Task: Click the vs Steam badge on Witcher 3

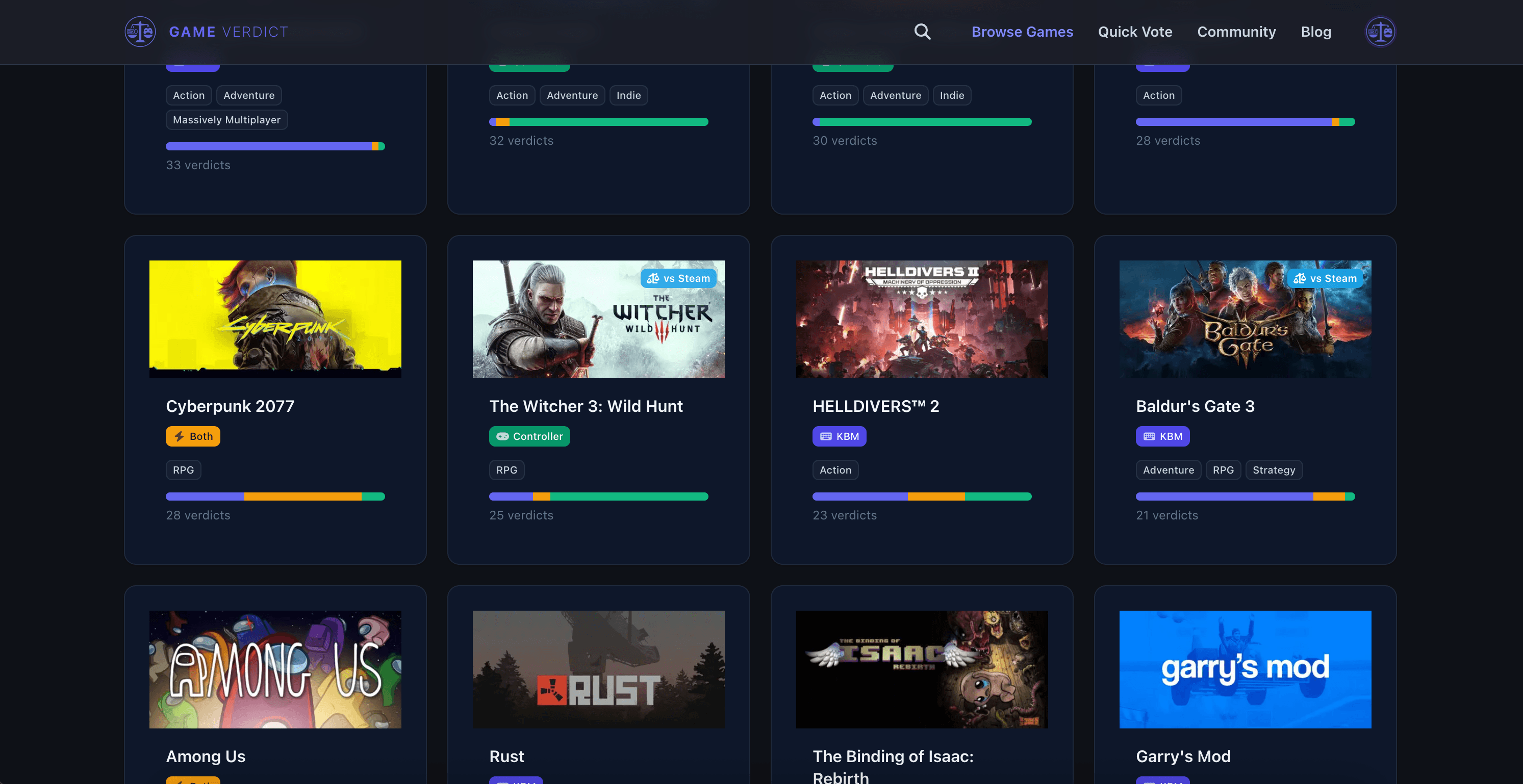Action: [678, 278]
